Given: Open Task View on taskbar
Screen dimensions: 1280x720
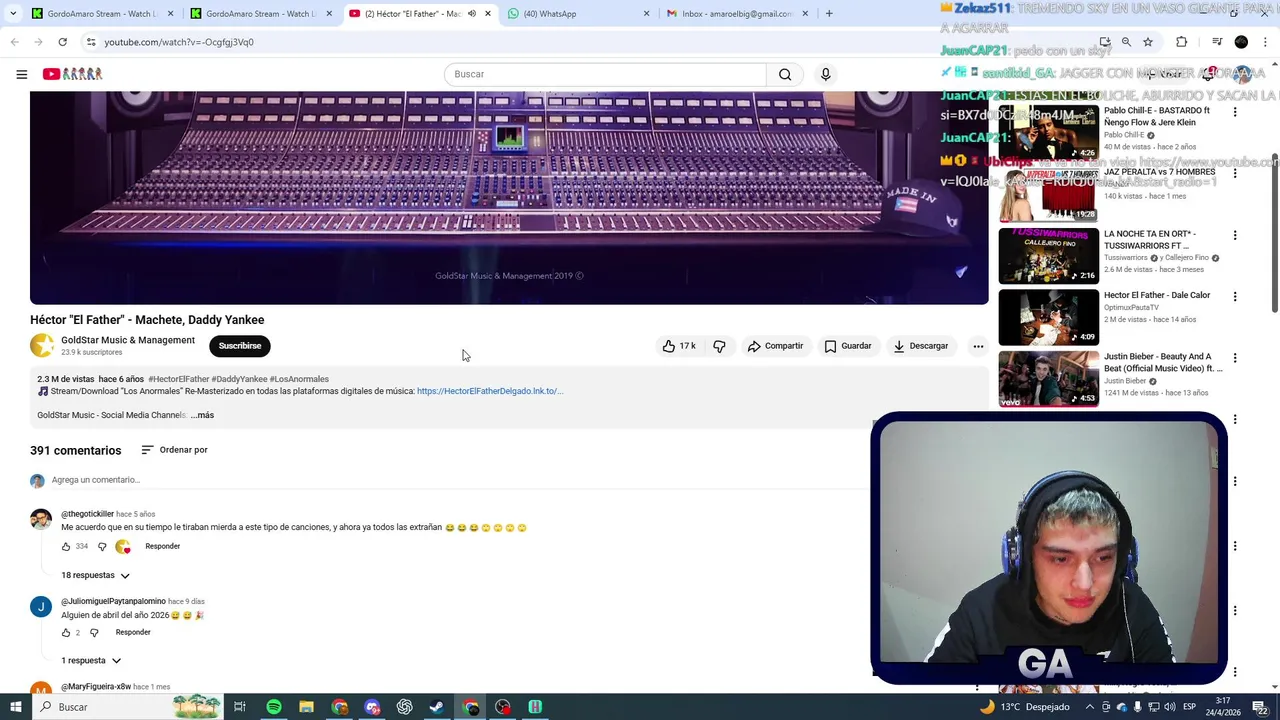Looking at the screenshot, I should pos(240,707).
